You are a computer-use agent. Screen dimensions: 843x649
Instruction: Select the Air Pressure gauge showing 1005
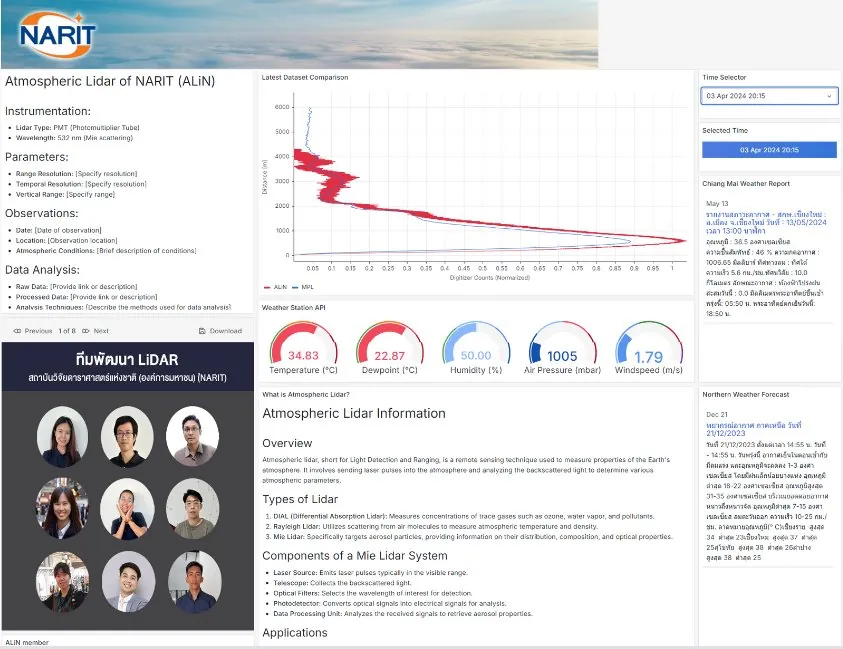pyautogui.click(x=562, y=347)
